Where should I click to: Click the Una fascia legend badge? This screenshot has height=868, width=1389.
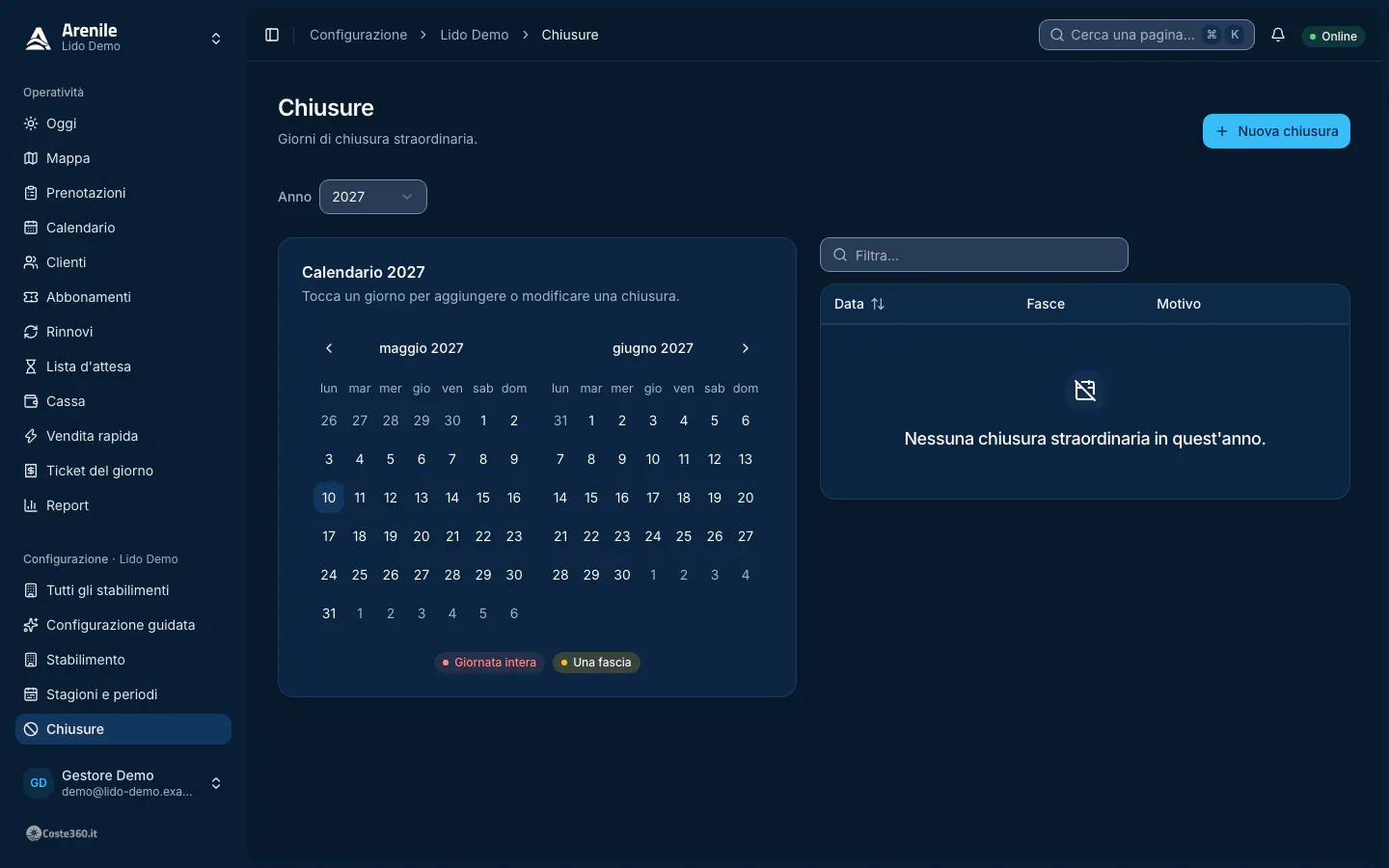pyautogui.click(x=596, y=663)
